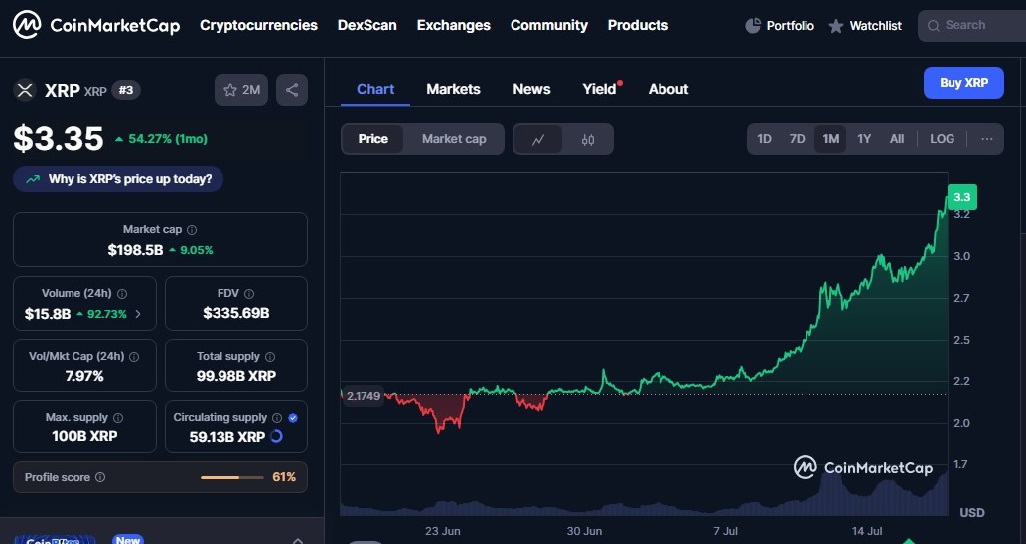This screenshot has height=544, width=1026.
Task: Open "Why is XRP's price up today?"
Action: click(x=118, y=179)
